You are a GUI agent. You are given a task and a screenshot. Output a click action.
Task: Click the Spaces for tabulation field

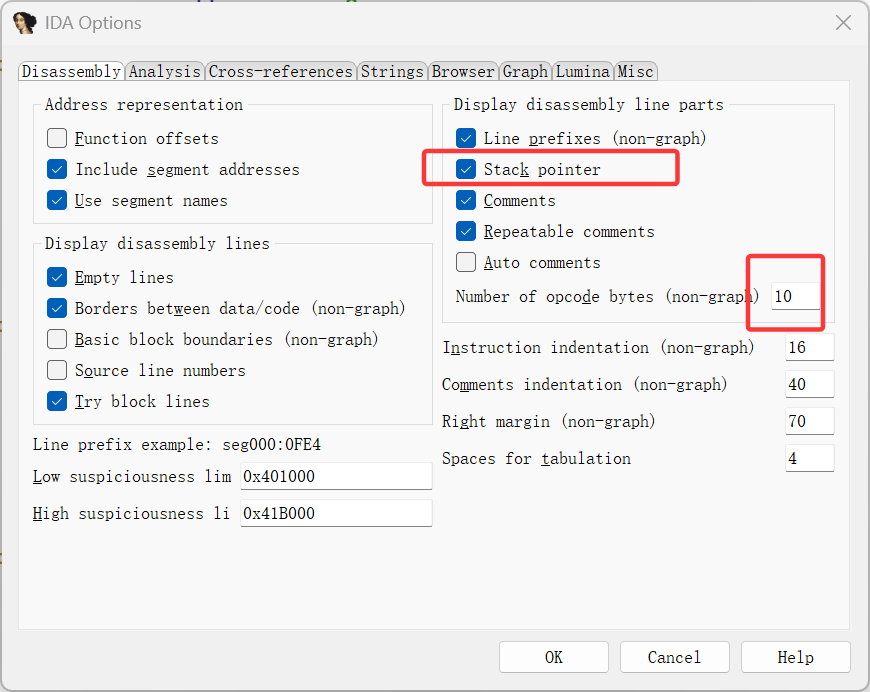810,458
